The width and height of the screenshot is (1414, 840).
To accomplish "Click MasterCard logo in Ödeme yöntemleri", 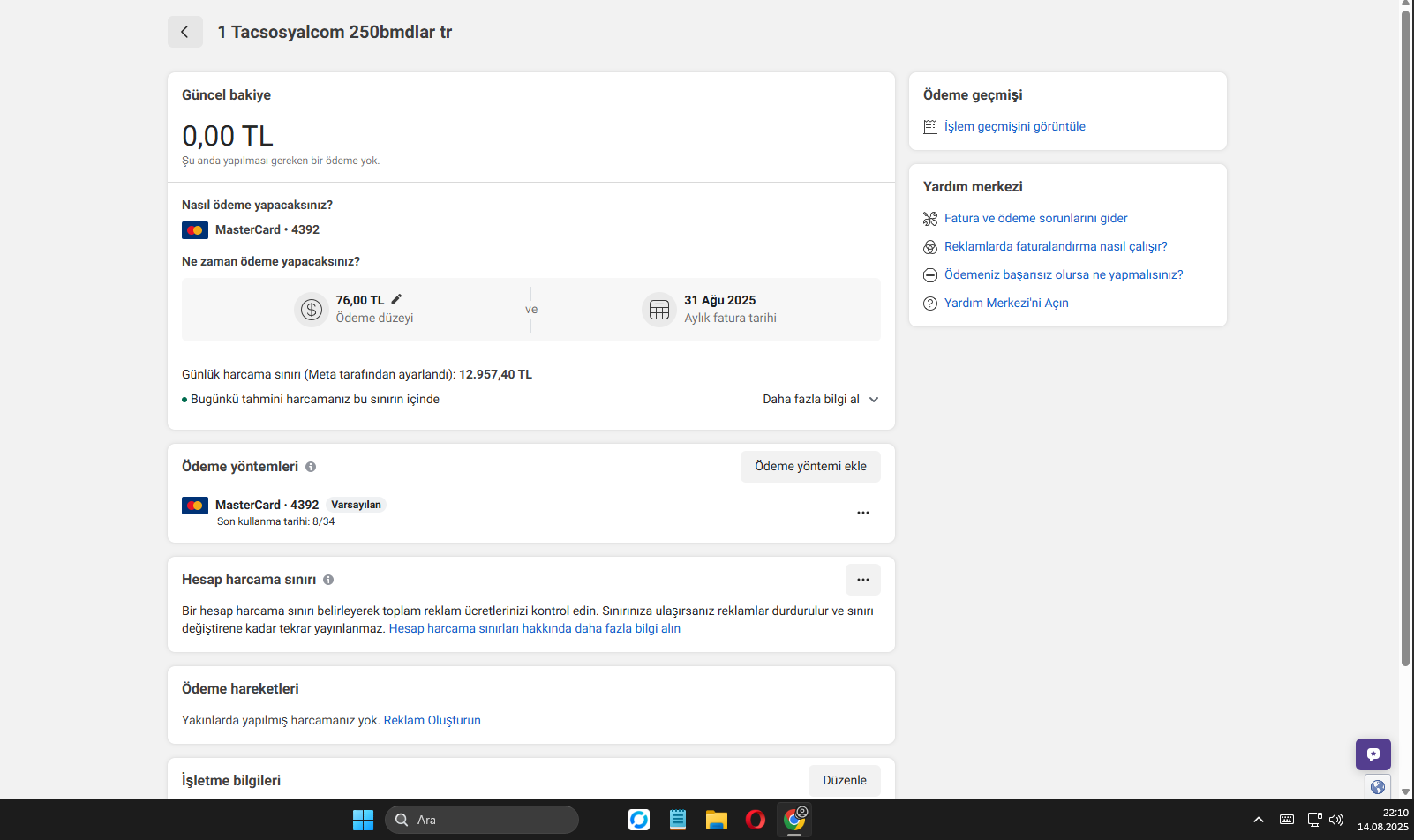I will [195, 506].
